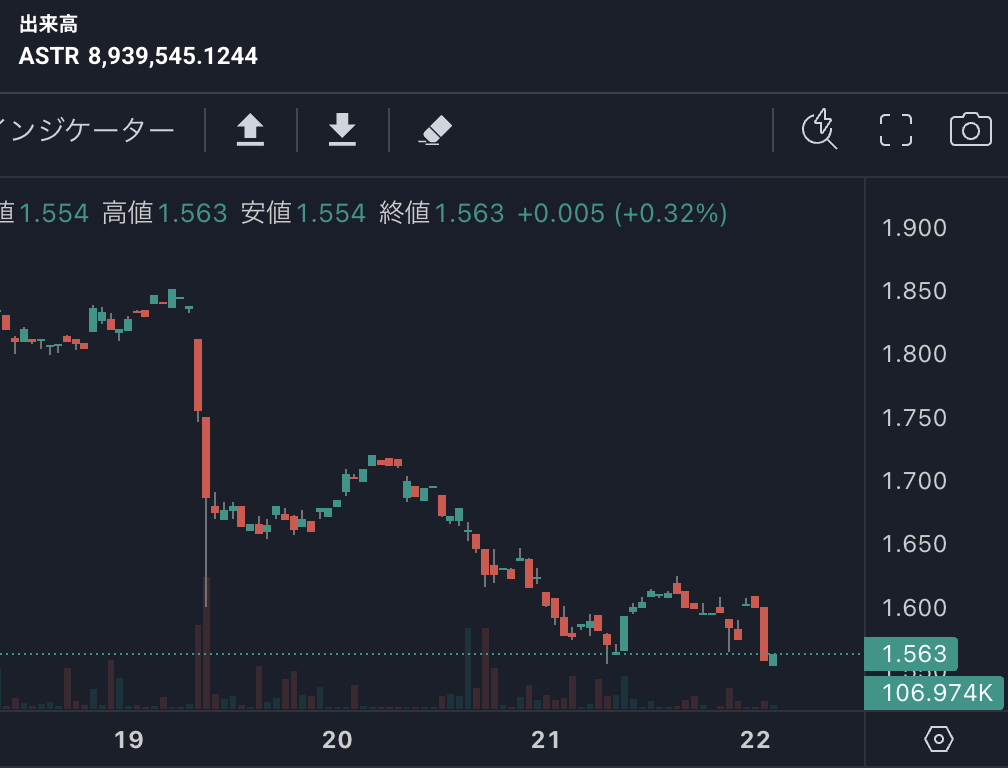
Task: Click date 21 on time axis
Action: 546,740
